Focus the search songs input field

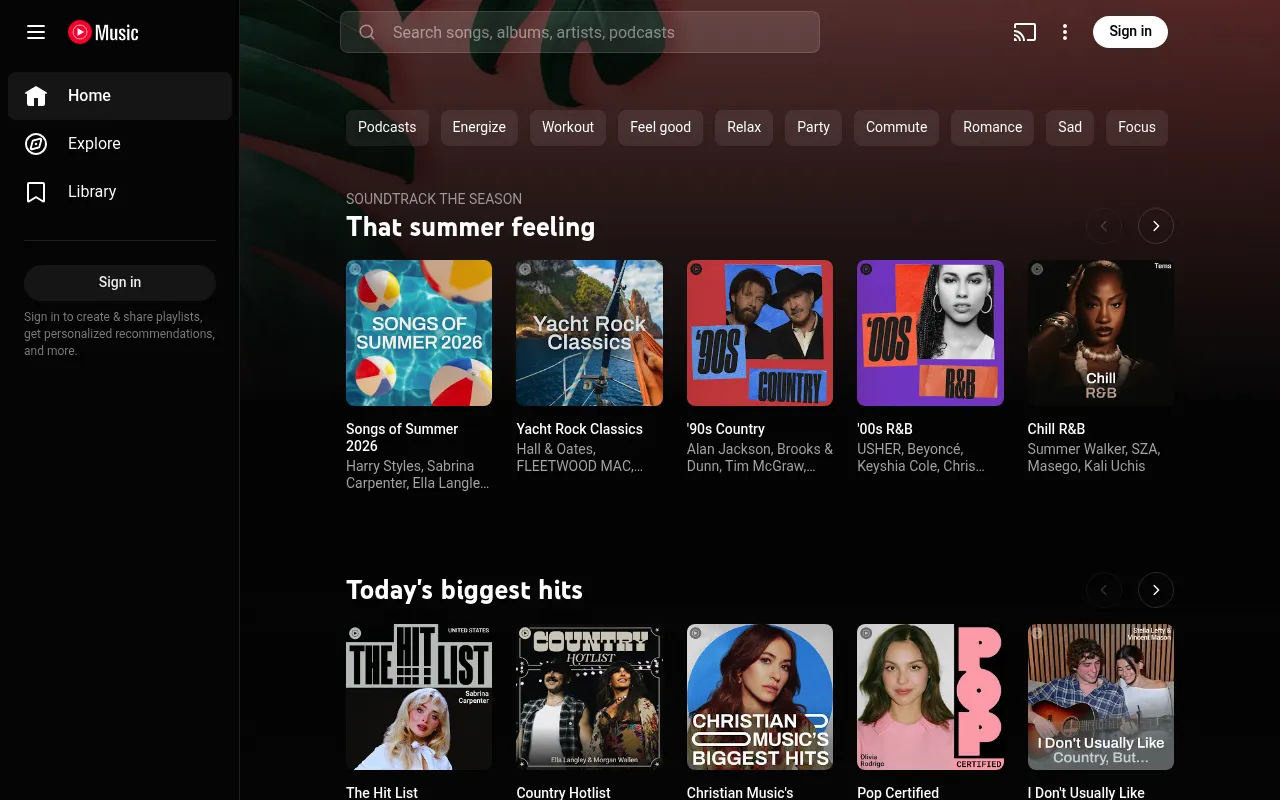[x=580, y=32]
